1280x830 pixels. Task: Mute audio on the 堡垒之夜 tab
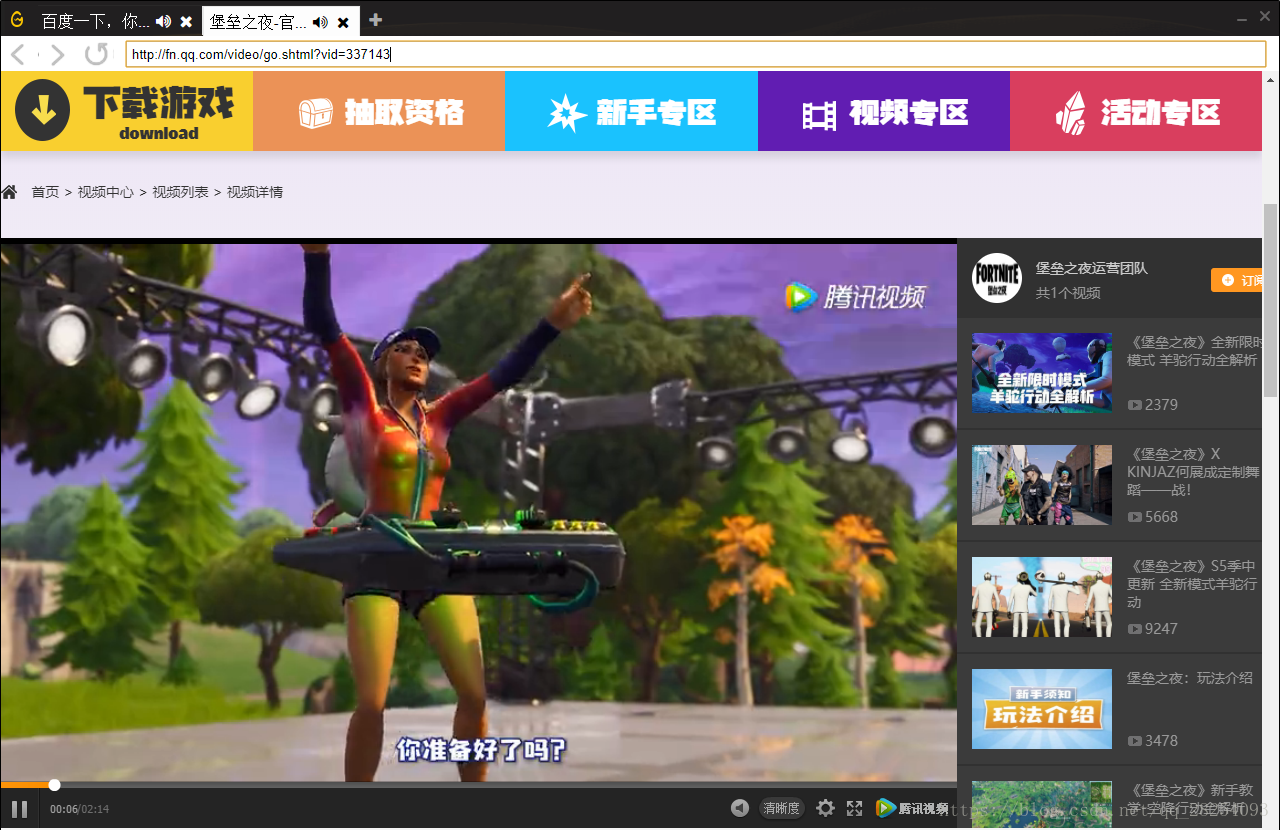tap(320, 21)
